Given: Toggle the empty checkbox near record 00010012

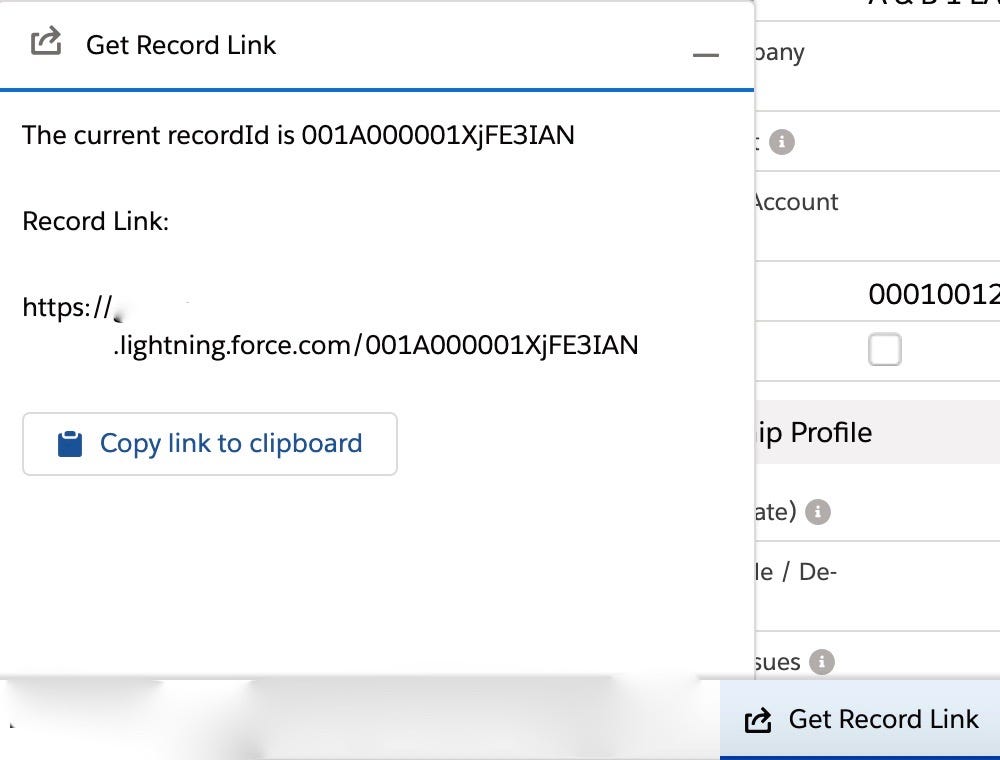Looking at the screenshot, I should tap(884, 349).
